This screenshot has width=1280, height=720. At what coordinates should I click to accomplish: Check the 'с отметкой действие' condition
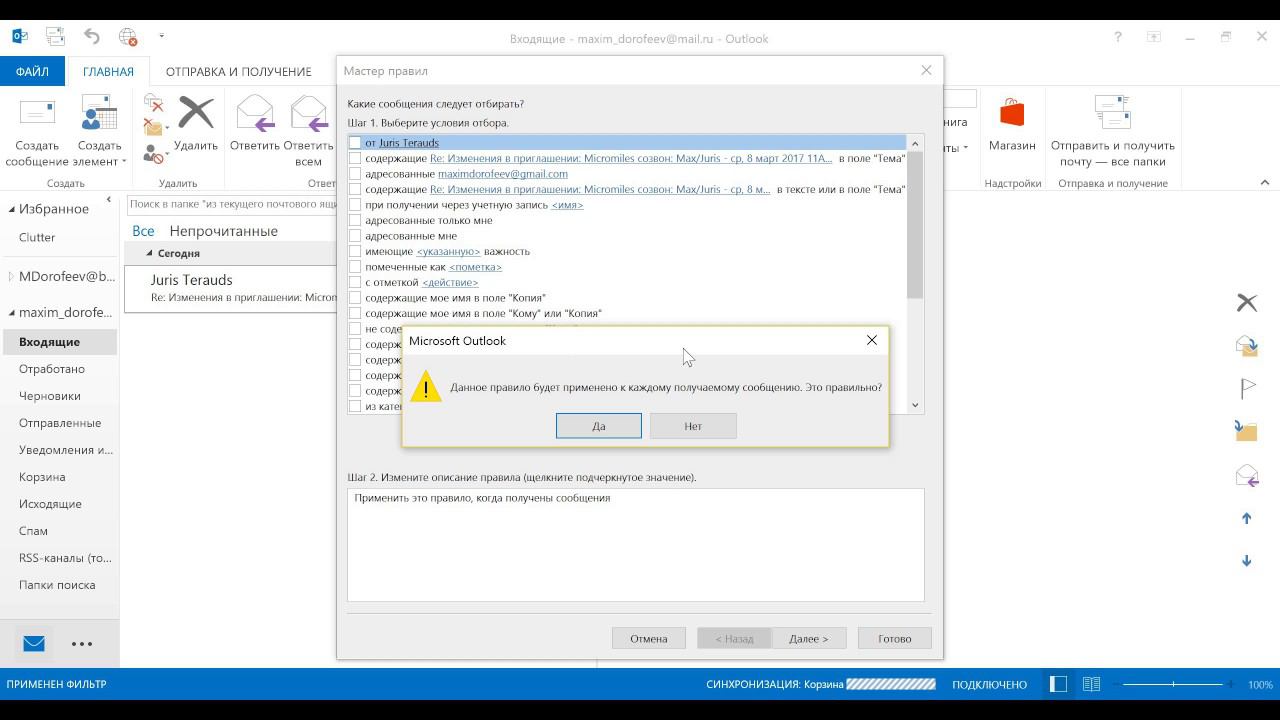(355, 282)
